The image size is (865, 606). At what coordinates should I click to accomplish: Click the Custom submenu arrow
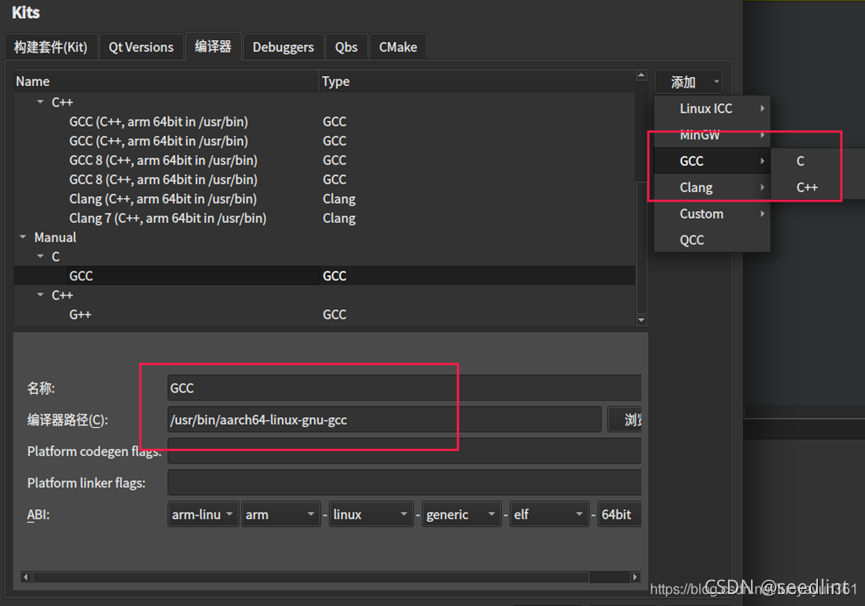click(x=762, y=214)
